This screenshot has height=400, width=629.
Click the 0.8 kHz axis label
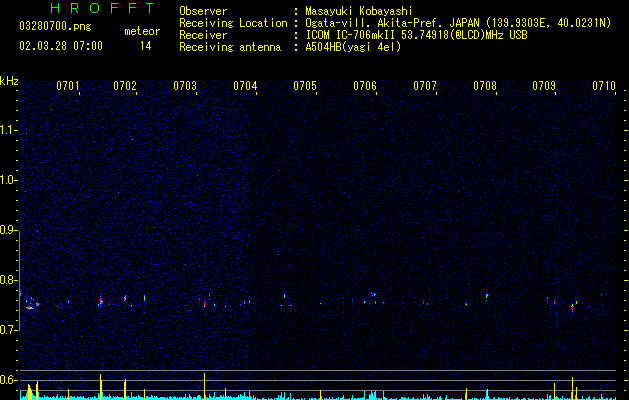(8, 280)
